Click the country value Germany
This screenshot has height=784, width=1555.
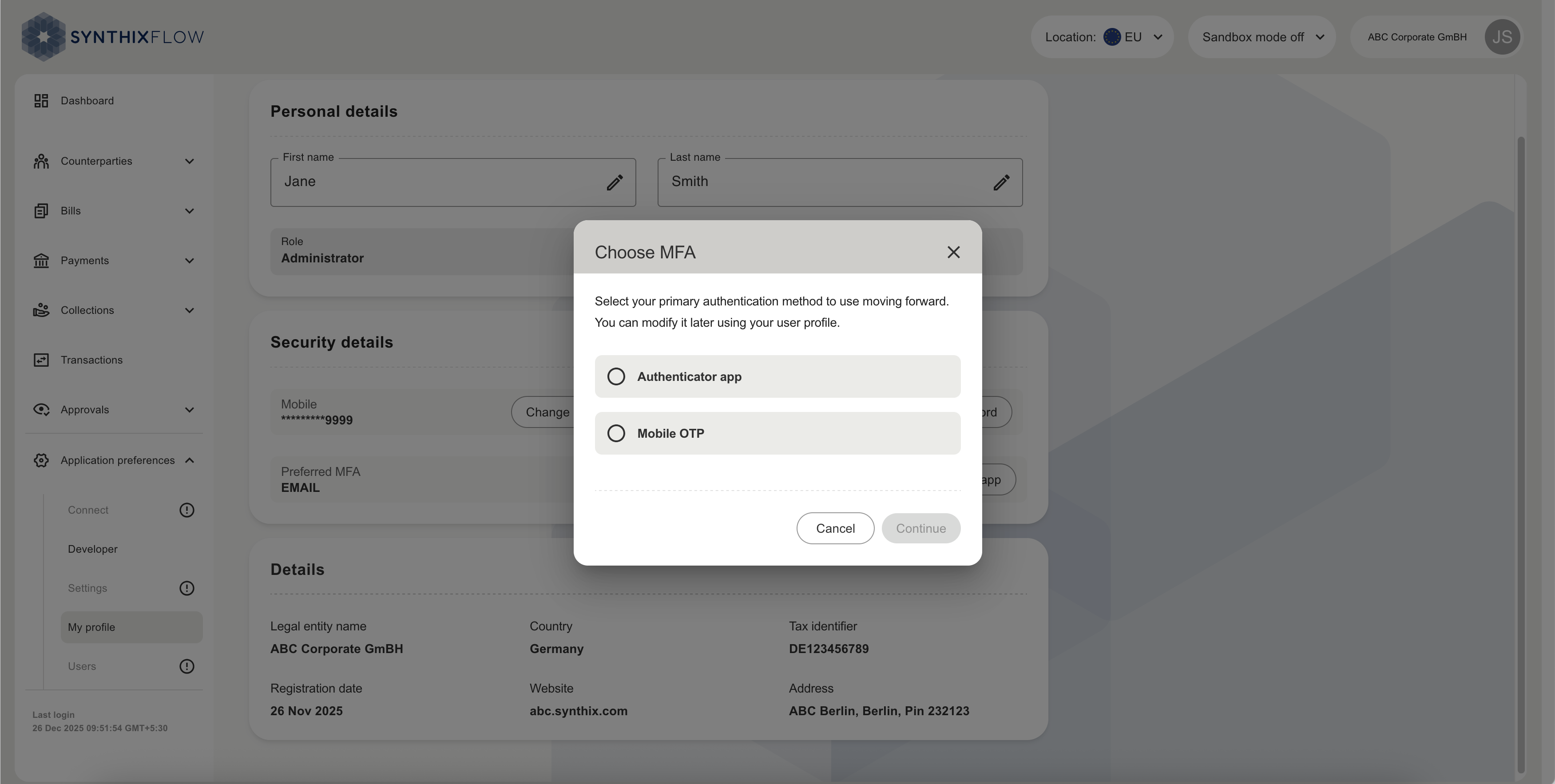(x=556, y=649)
